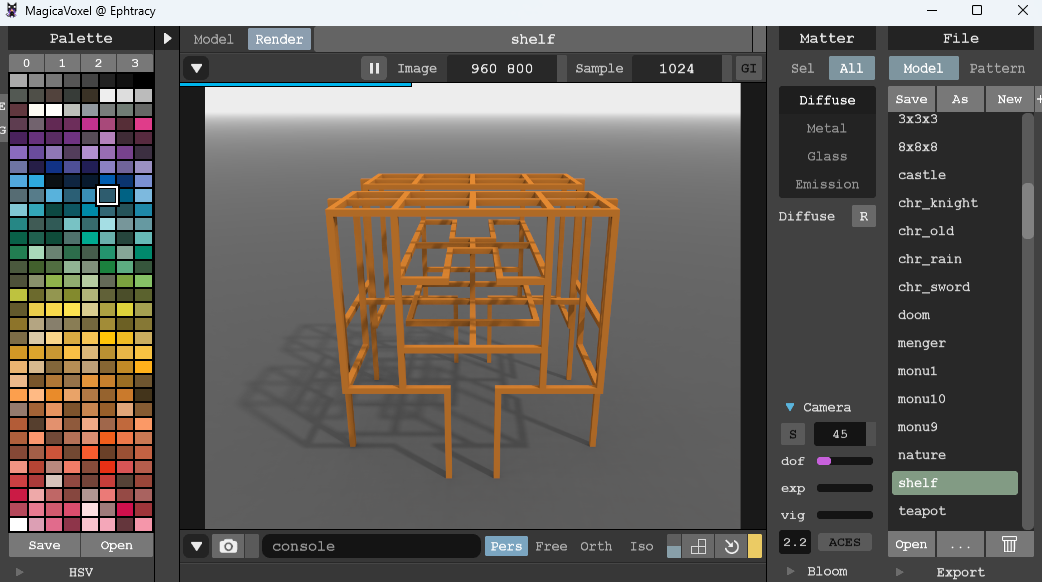The image size is (1042, 582).
Task: Take a snapshot using the camera icon
Action: pyautogui.click(x=228, y=545)
